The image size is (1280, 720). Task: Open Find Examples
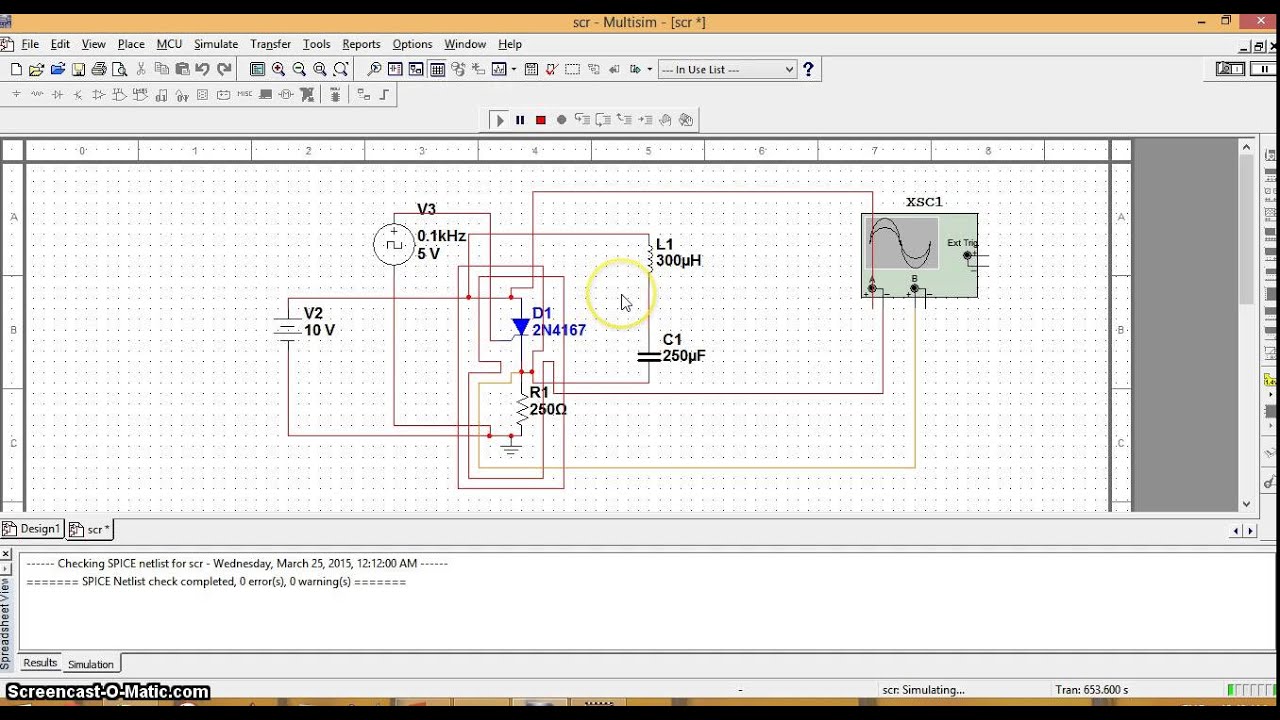374,69
